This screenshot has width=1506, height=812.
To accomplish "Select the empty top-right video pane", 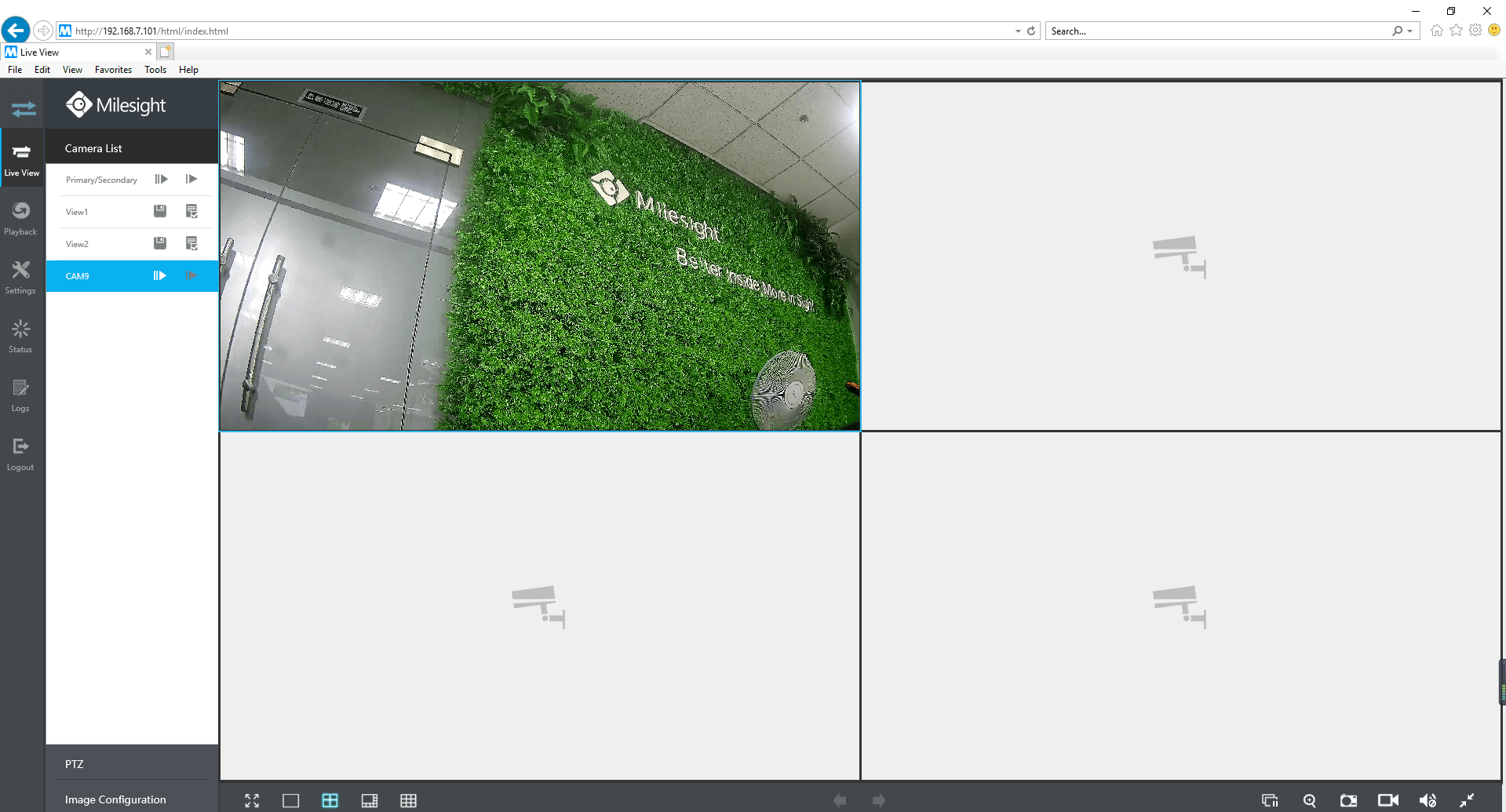I will point(1181,256).
